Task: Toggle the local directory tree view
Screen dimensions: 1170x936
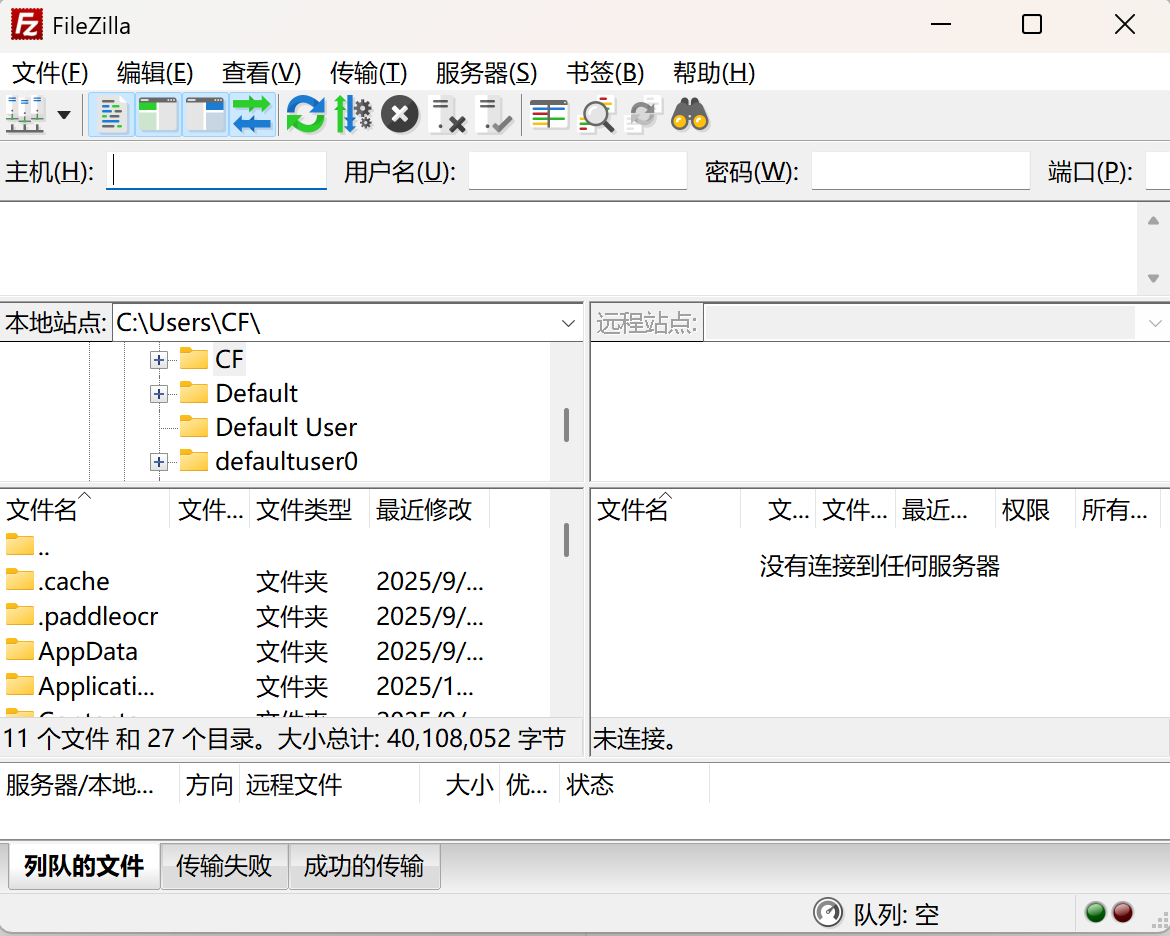Action: coord(158,114)
